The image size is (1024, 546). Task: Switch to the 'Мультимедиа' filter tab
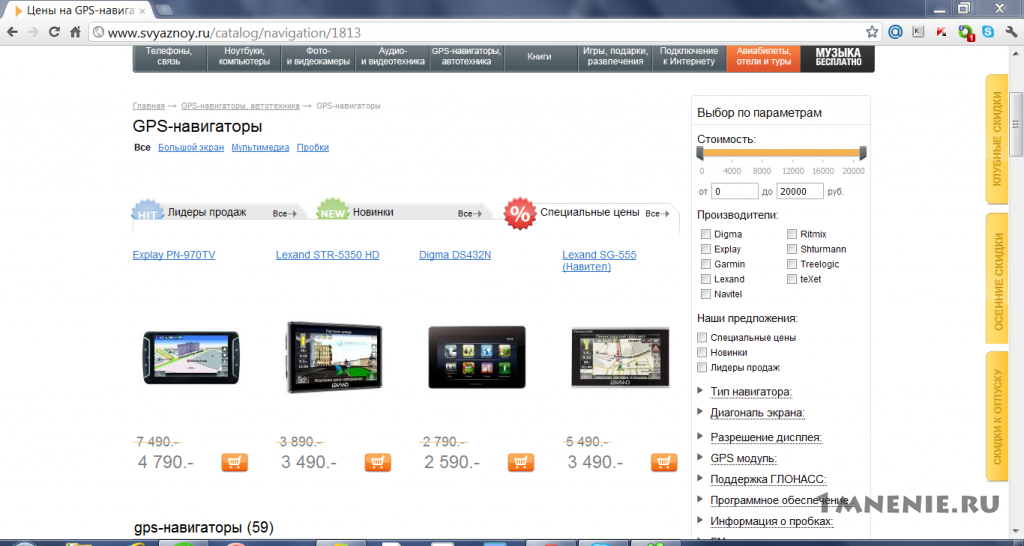pyautogui.click(x=260, y=148)
